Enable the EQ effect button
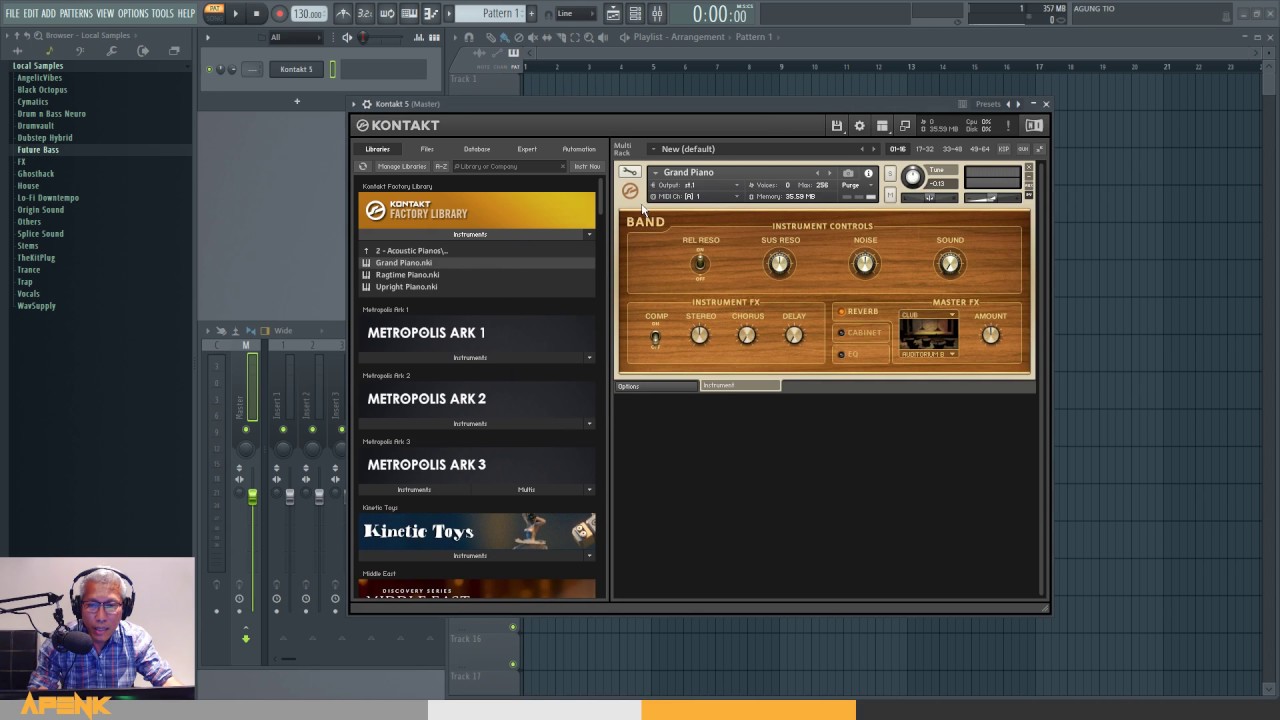Viewport: 1280px width, 720px height. coord(861,354)
